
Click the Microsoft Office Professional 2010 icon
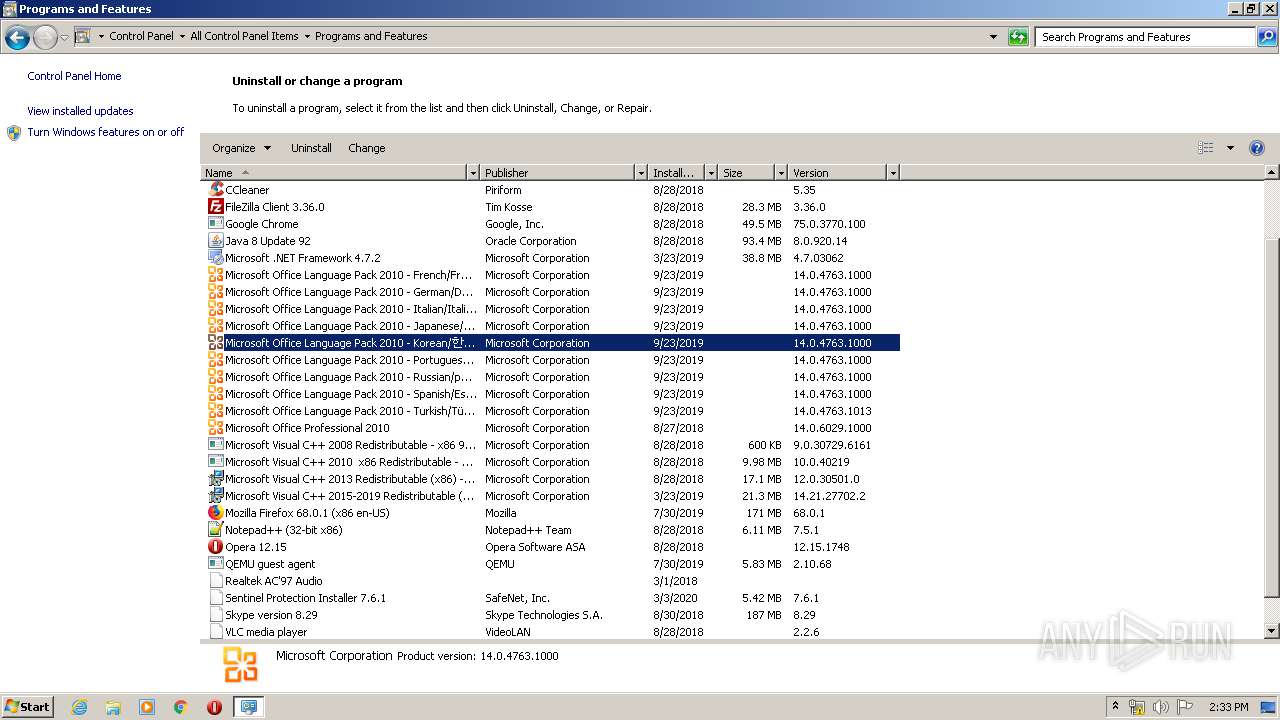click(216, 428)
